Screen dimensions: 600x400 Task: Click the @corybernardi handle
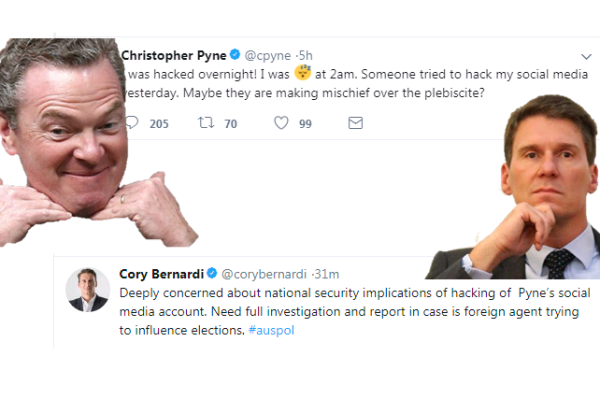click(x=264, y=274)
